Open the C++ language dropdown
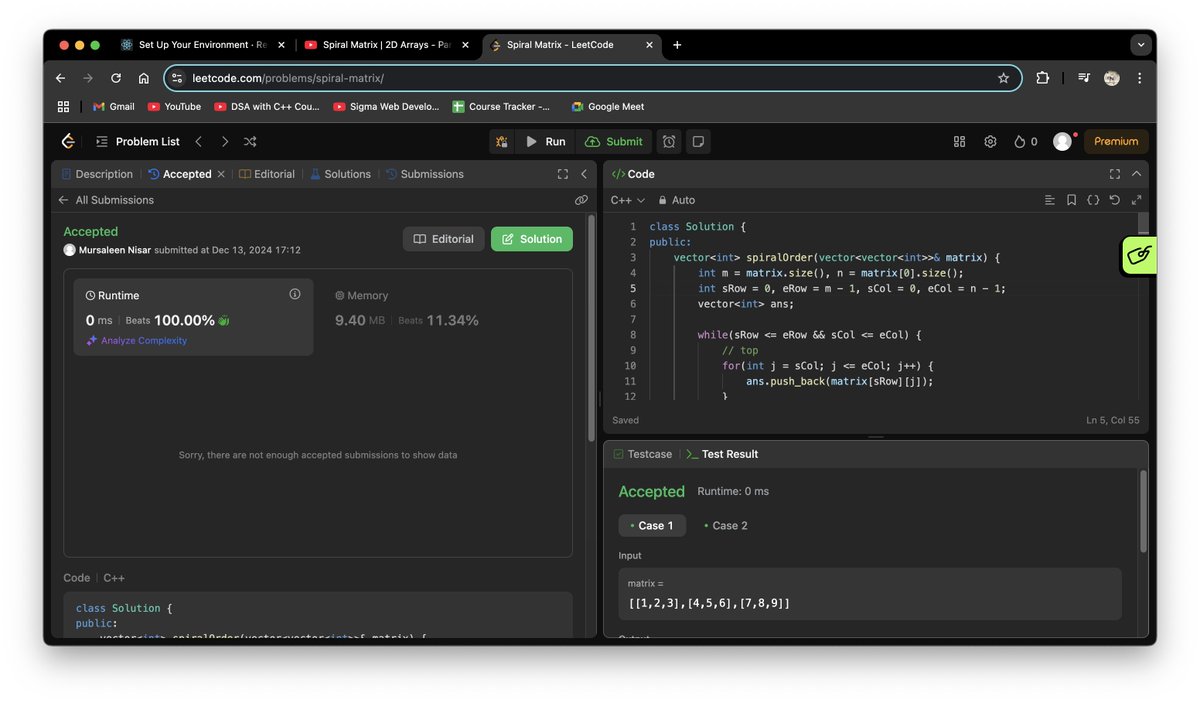 tap(627, 200)
